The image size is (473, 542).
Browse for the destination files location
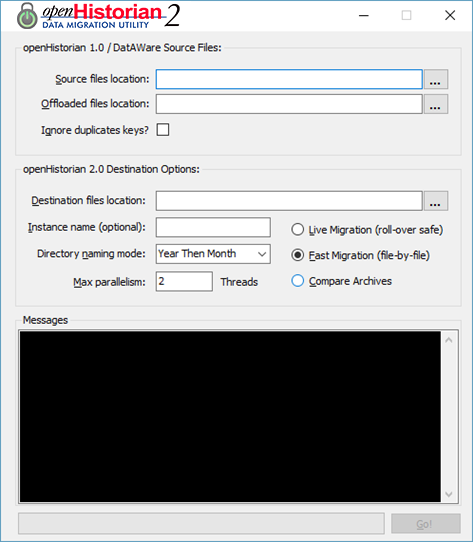[x=436, y=201]
